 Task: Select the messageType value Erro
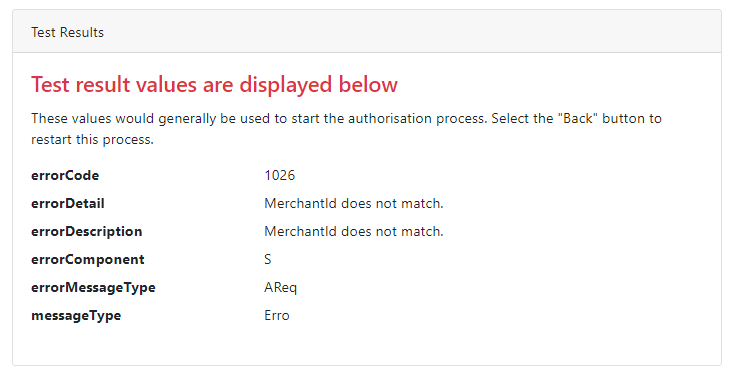(x=277, y=315)
